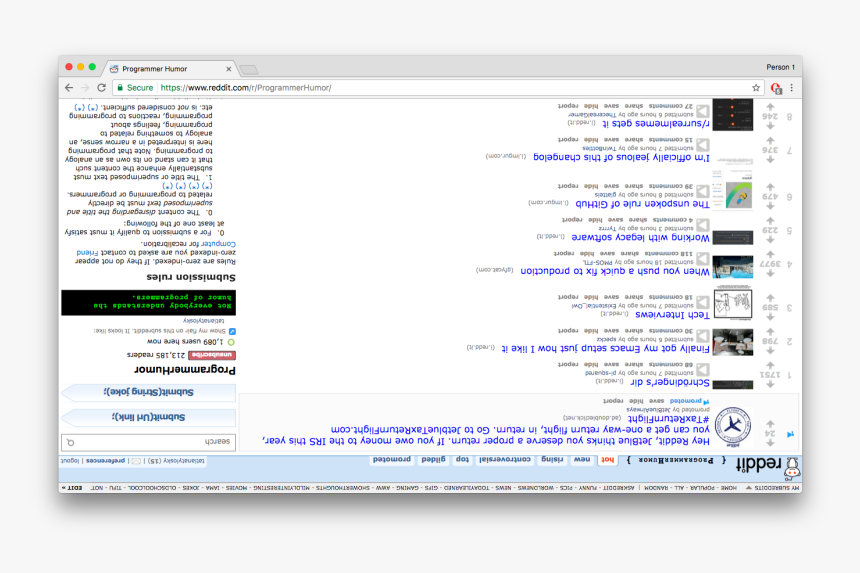Image resolution: width=860 pixels, height=573 pixels.
Task: Click 'share' on 'Schrödinger's dir' post
Action: coord(633,364)
